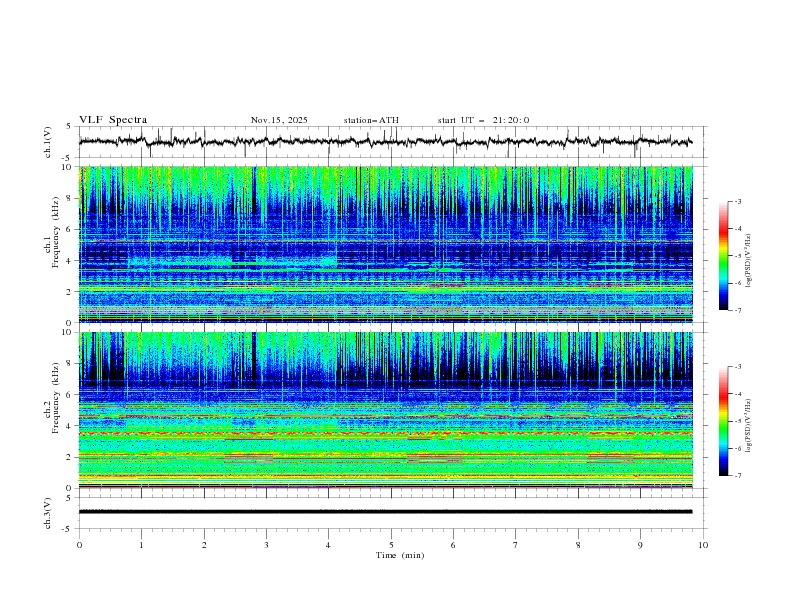Click the ch.1 "Frequency (kHz)" axis label
Viewport: 792px width, 612px height.
pos(56,233)
